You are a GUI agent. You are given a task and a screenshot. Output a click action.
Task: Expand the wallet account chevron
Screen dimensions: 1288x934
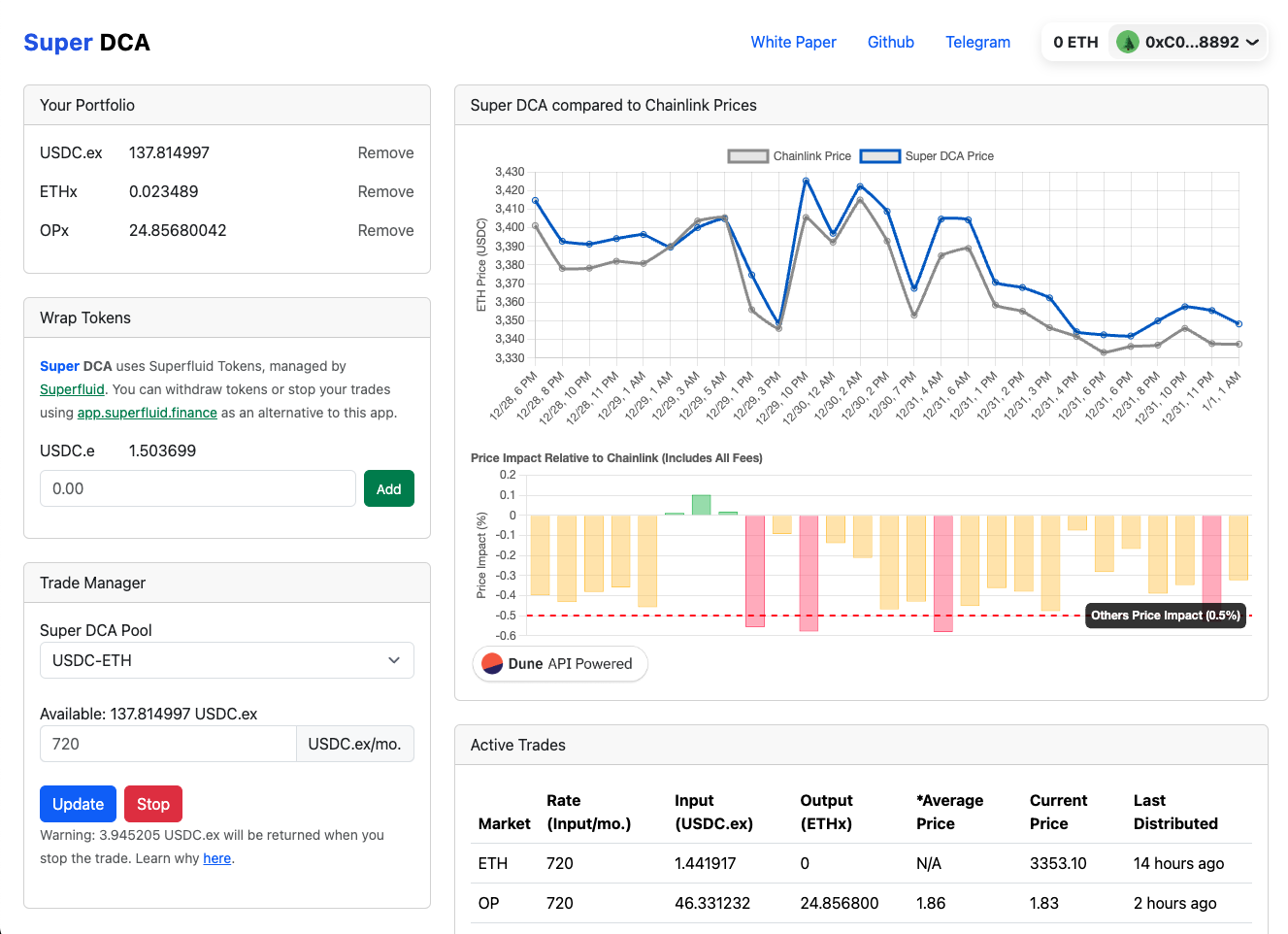1252,43
